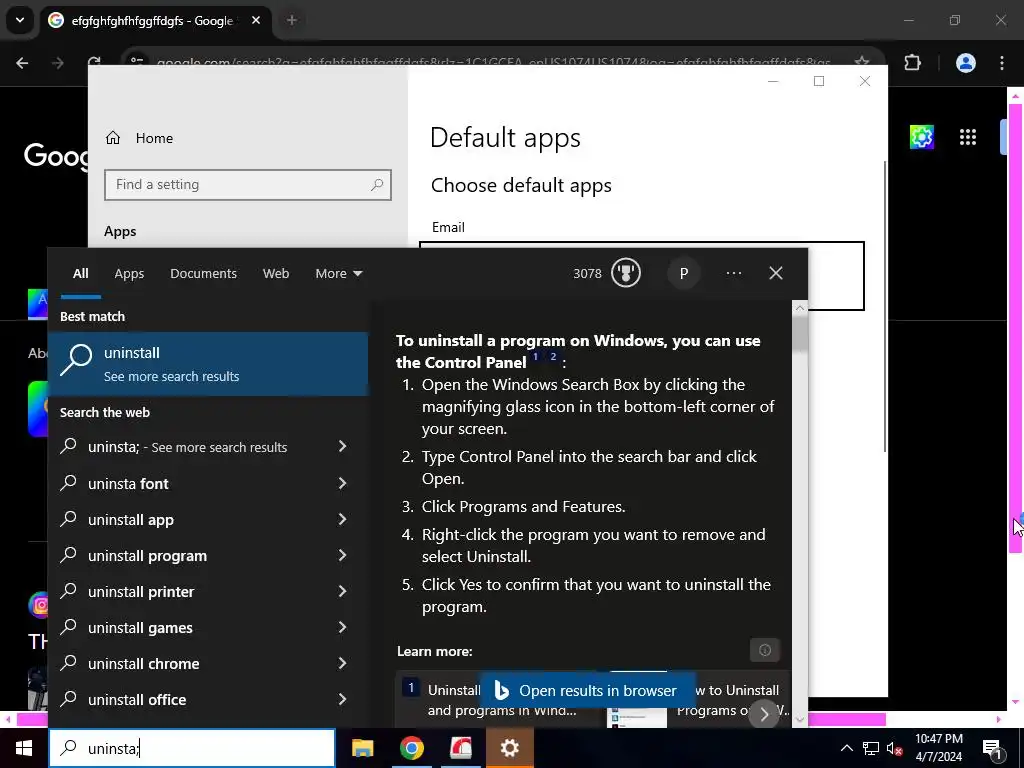
Task: Expand the More search filter dropdown
Action: point(338,274)
